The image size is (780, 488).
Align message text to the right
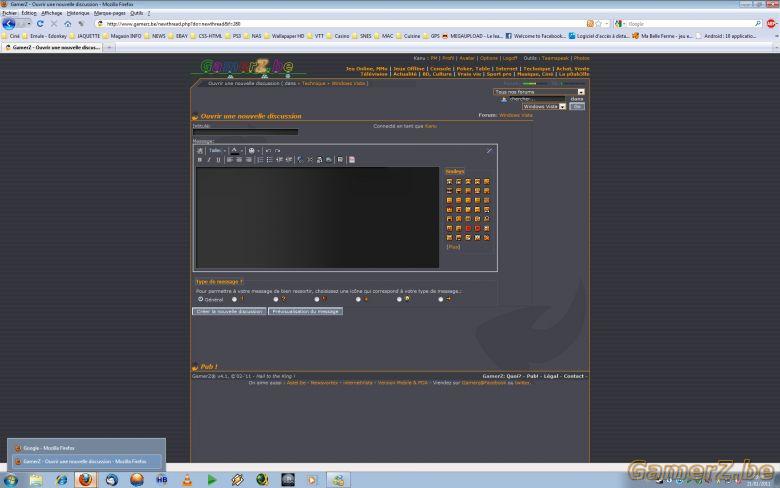(249, 160)
